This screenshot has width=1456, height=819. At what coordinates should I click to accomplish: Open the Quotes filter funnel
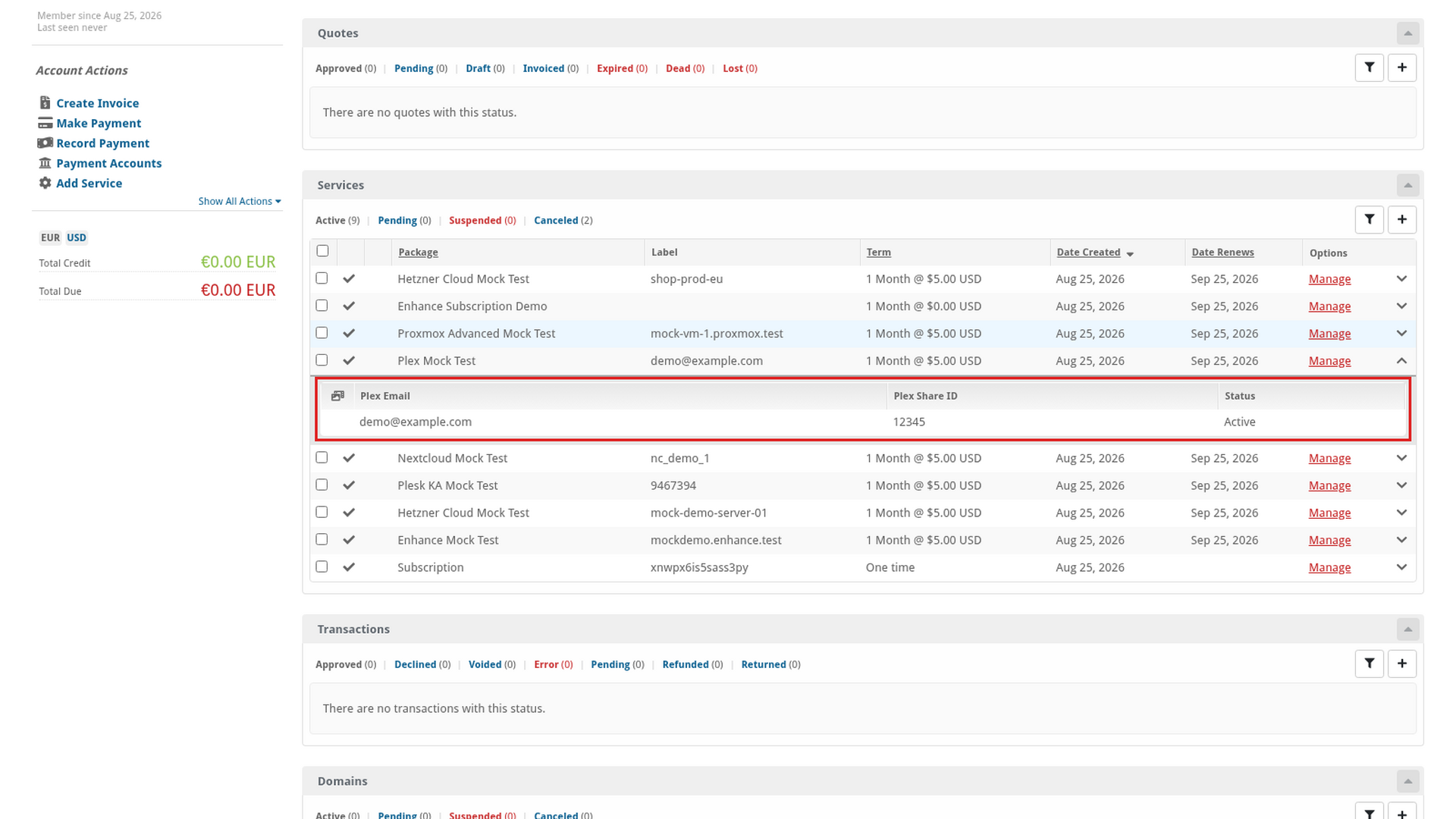1369,67
